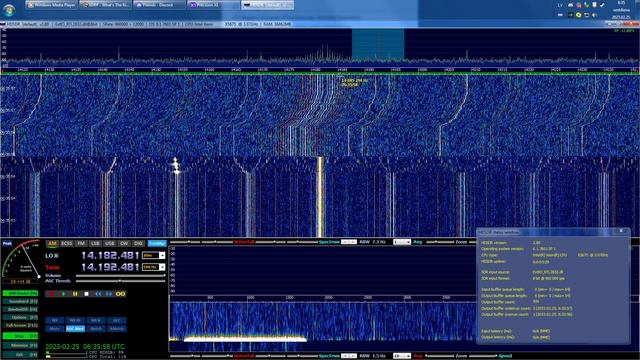Click the blue rewind arrows button
The height and width of the screenshot is (360, 640).
(98, 294)
